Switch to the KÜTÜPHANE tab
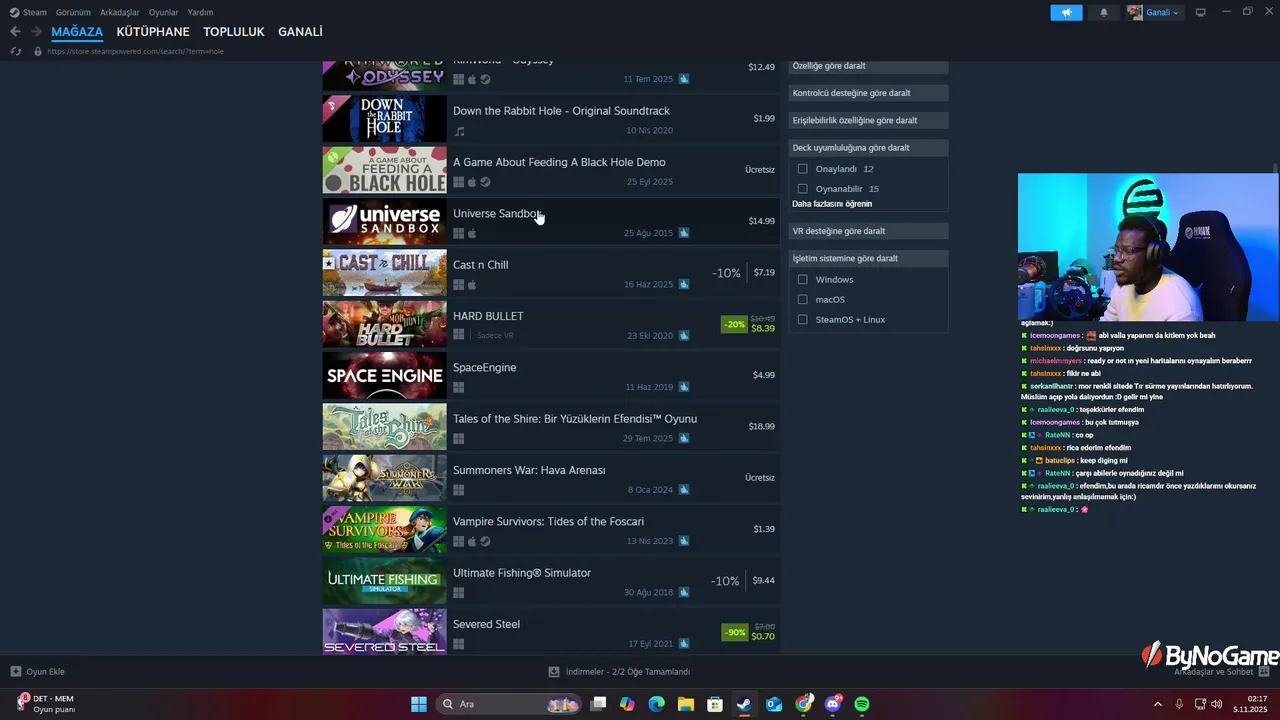 tap(153, 32)
